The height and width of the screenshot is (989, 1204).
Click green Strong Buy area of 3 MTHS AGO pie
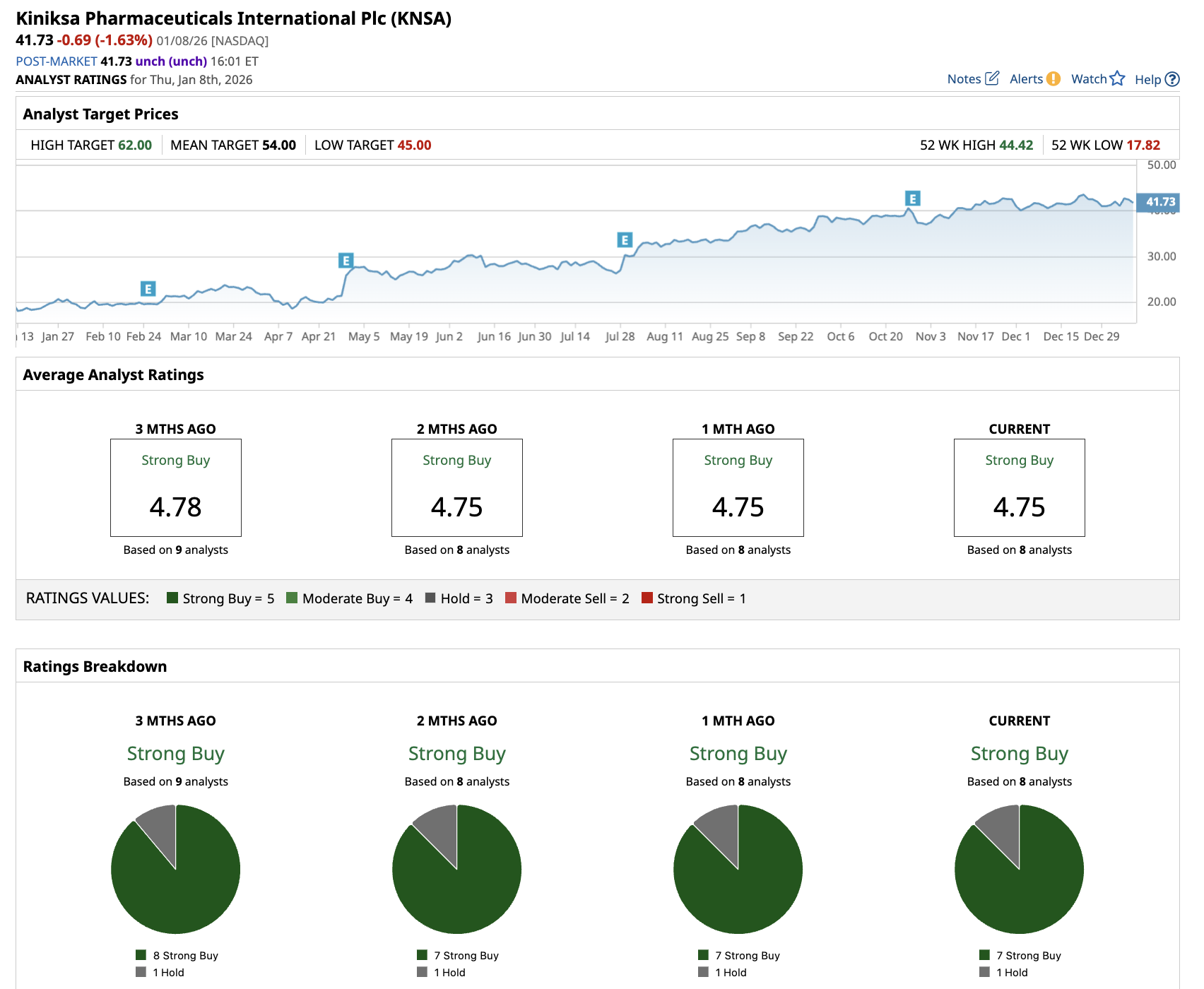point(184,890)
